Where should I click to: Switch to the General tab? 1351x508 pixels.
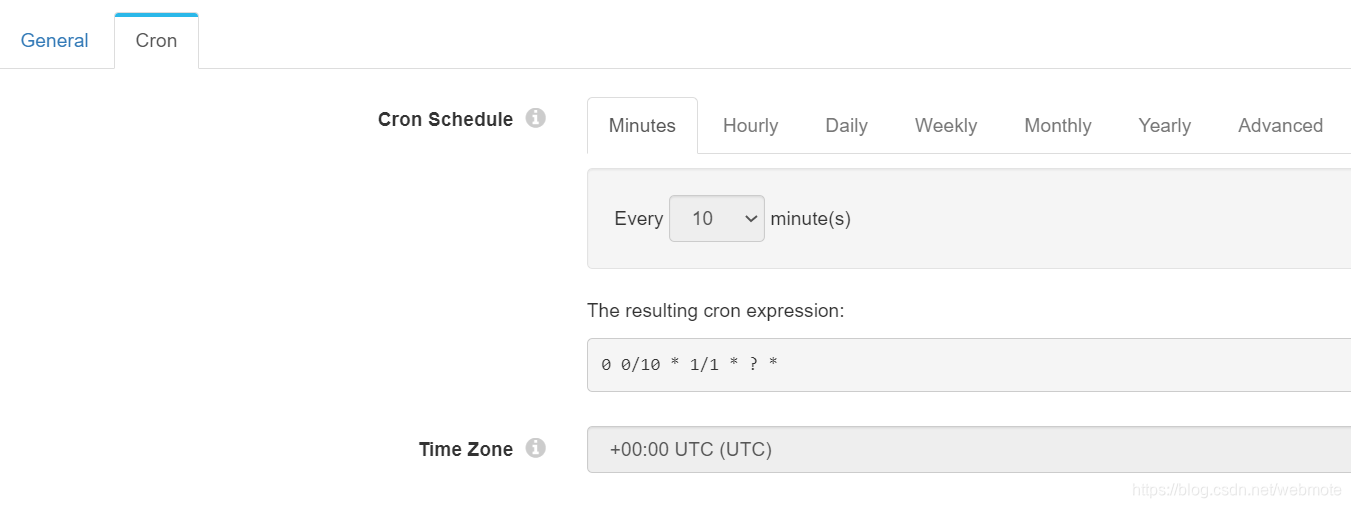coord(54,41)
